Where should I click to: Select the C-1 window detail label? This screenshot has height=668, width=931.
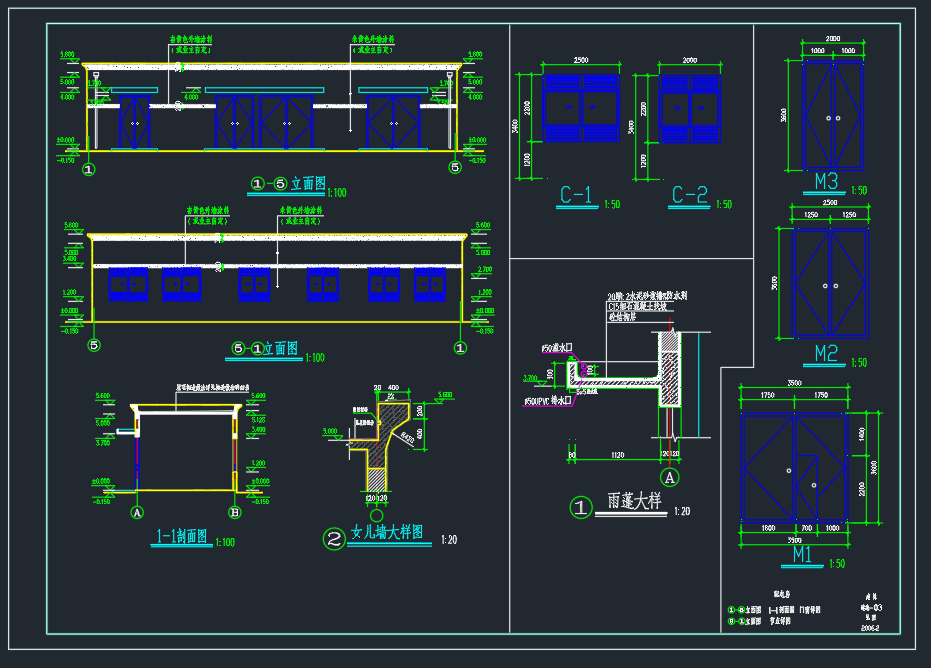pos(576,196)
